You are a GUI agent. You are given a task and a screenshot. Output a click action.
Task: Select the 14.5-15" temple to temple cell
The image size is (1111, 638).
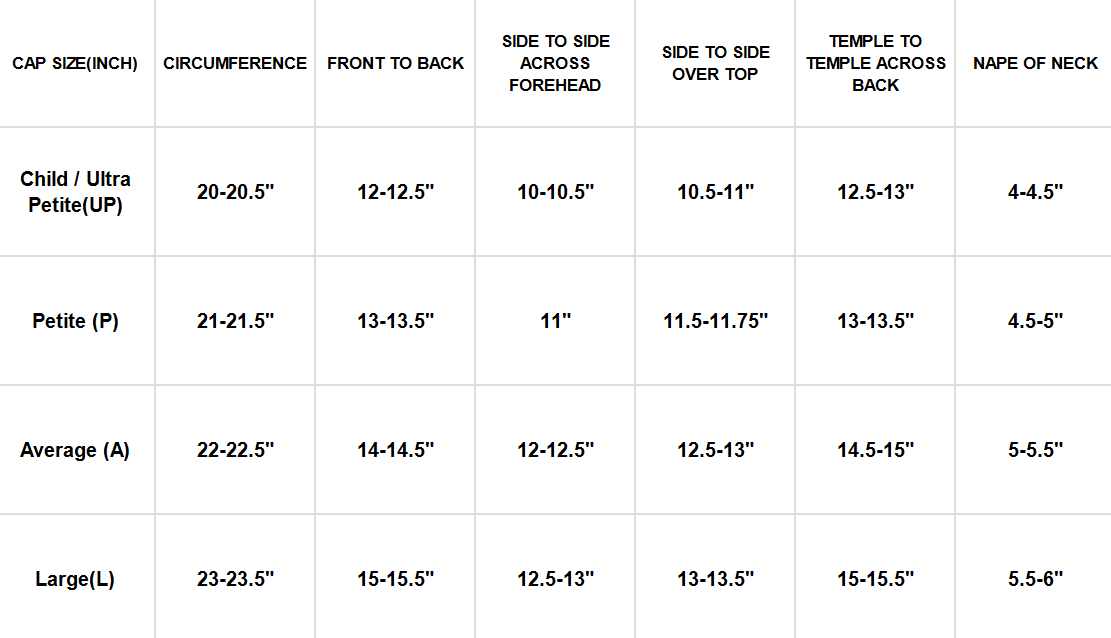(876, 450)
